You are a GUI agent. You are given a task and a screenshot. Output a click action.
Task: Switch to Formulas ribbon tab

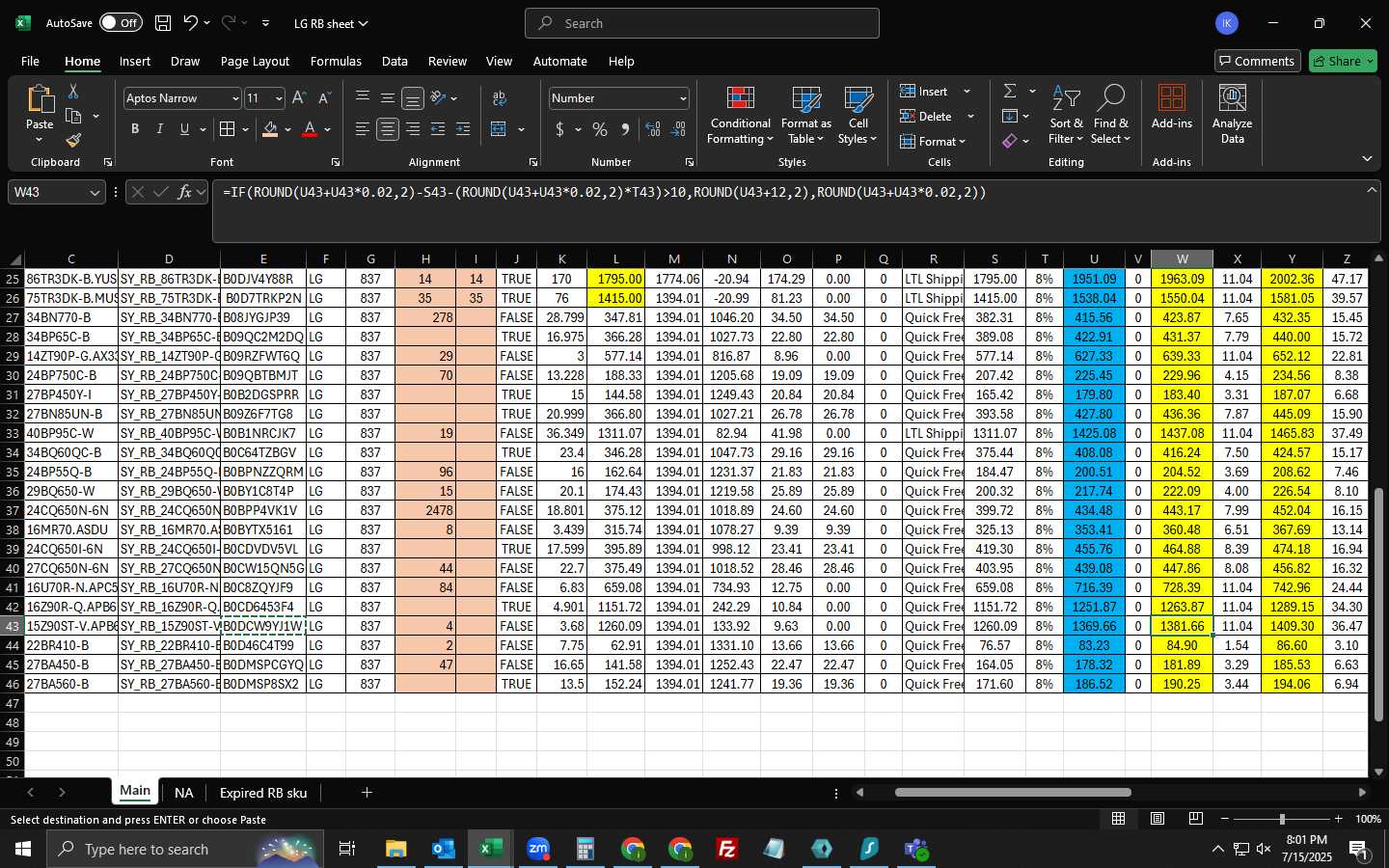coord(336,61)
